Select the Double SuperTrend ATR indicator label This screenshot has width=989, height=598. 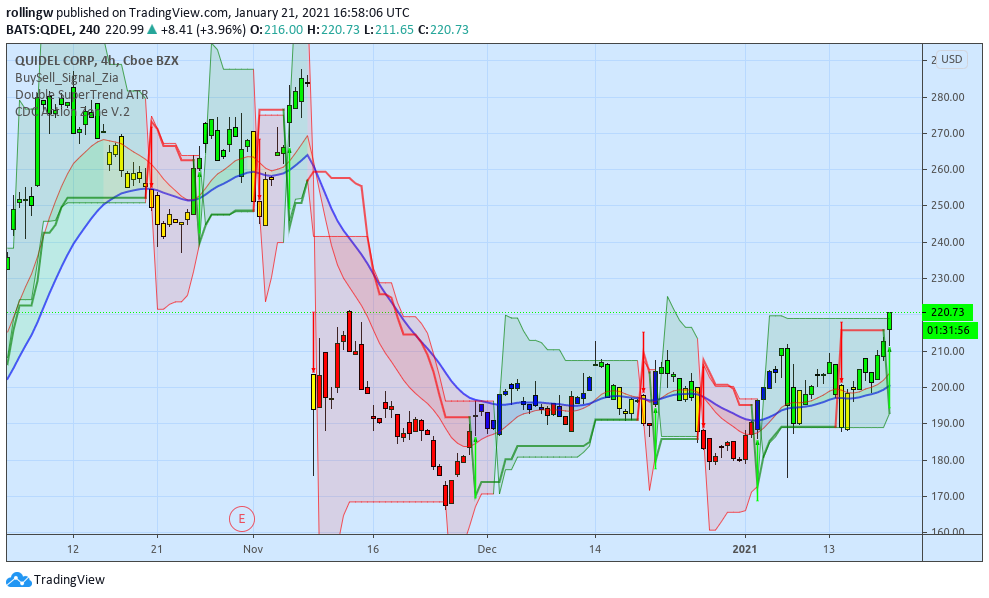82,95
